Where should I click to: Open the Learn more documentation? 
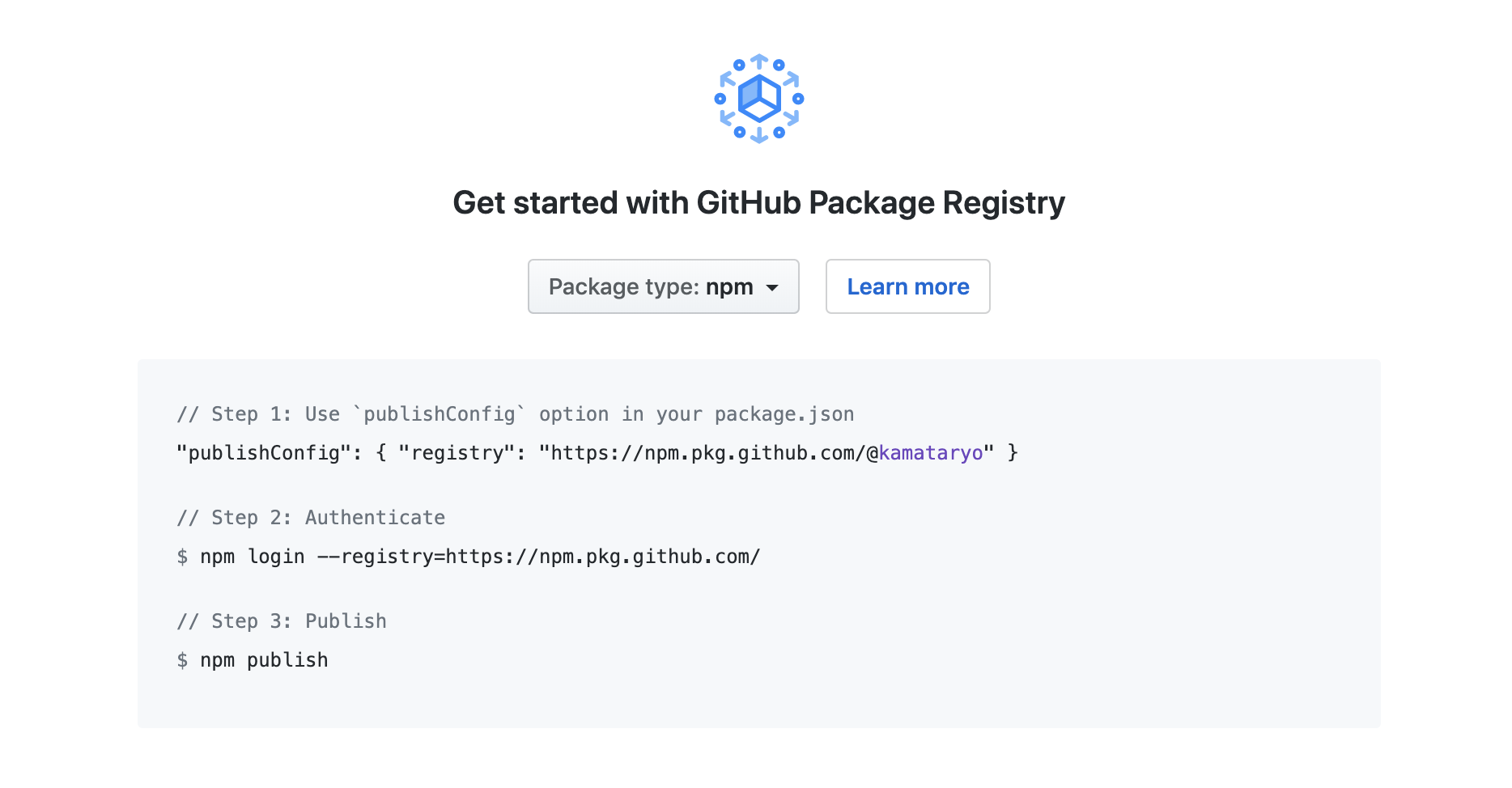click(907, 286)
